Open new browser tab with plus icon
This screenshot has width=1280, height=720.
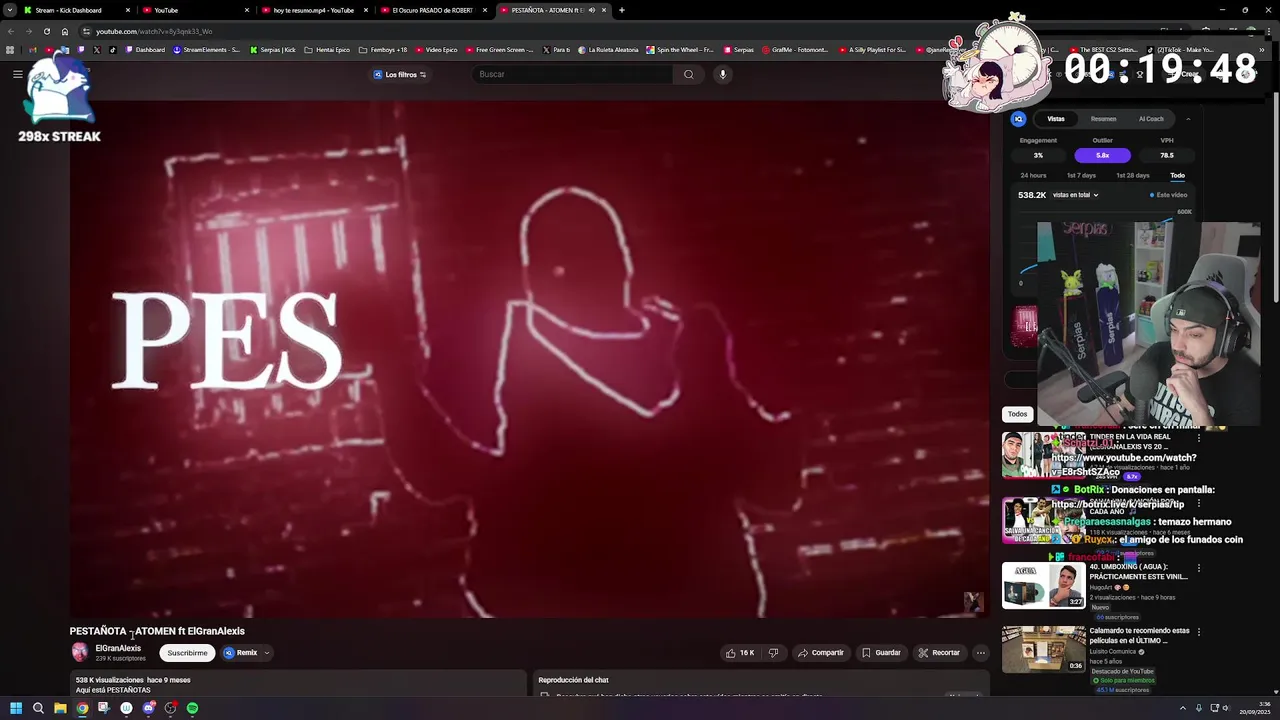click(621, 10)
